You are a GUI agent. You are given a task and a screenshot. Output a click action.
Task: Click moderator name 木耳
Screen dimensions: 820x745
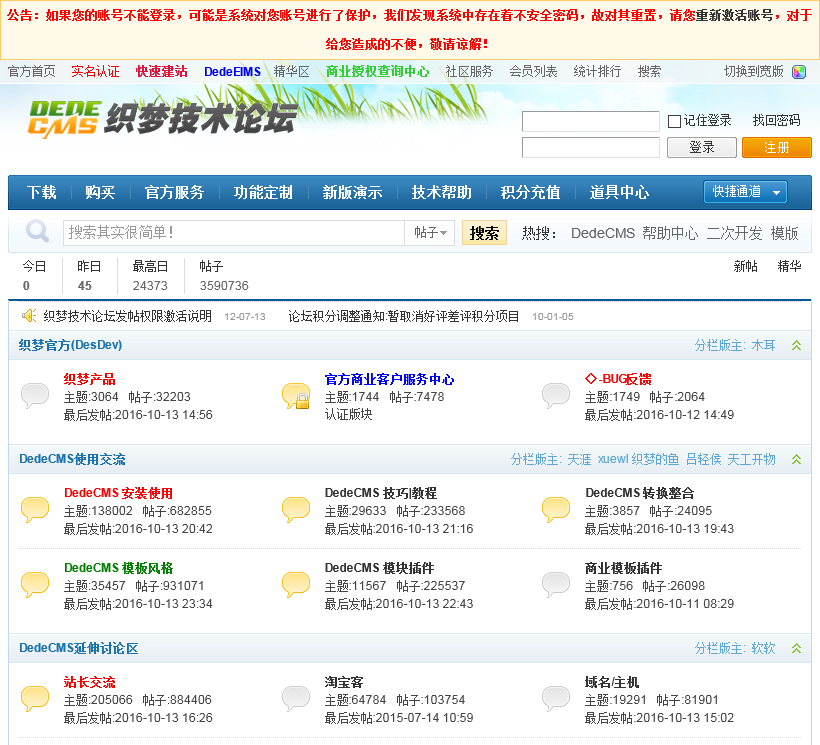763,346
